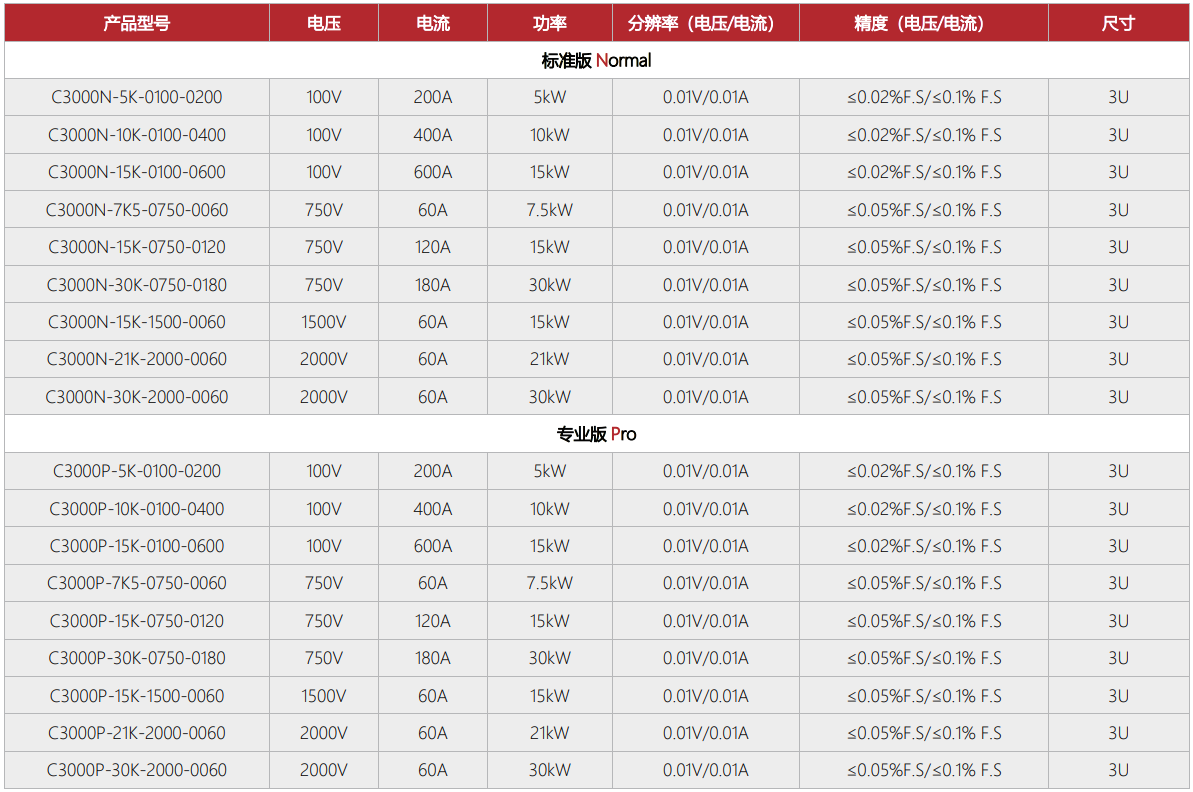Click the 电流 column header
Viewport: 1193px width, 792px height.
(x=433, y=23)
